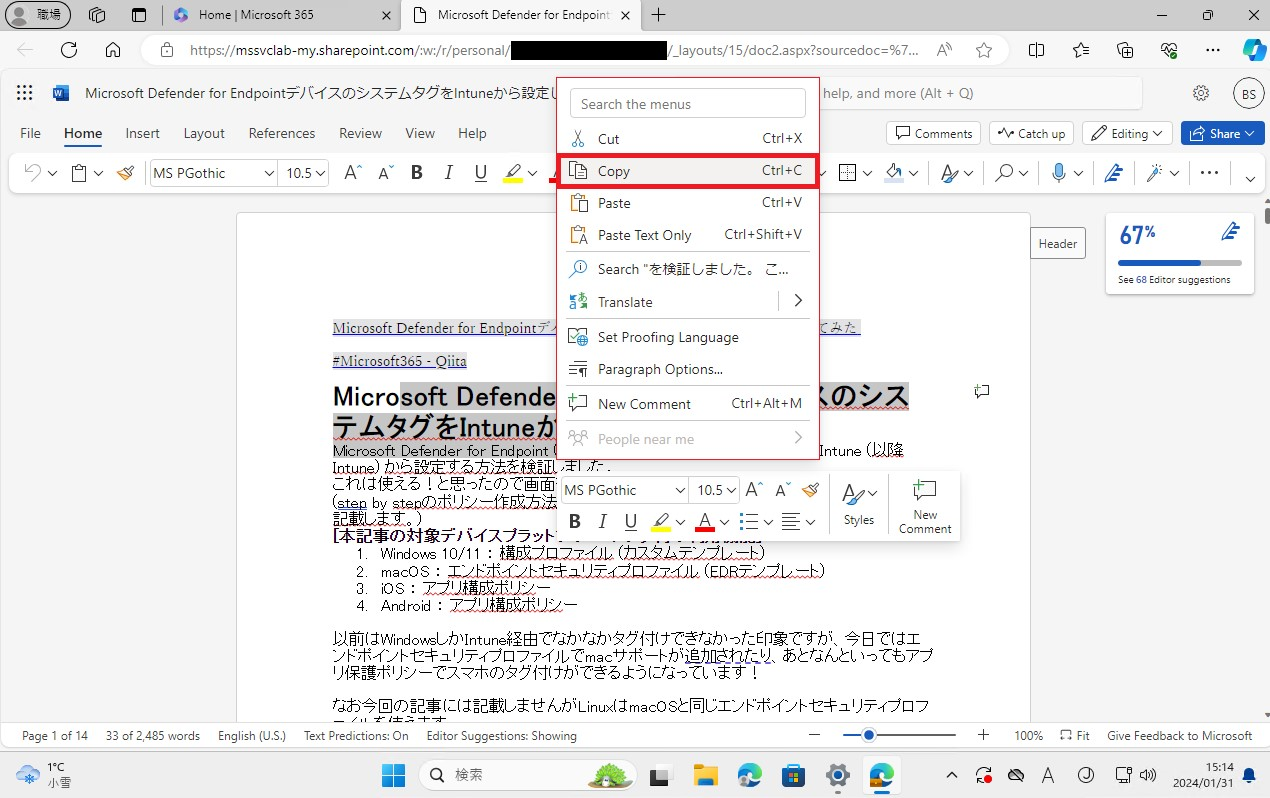Screen dimensions: 1270x798
Task: Decrease font size with ribbon shrink-font icon
Action: click(385, 173)
